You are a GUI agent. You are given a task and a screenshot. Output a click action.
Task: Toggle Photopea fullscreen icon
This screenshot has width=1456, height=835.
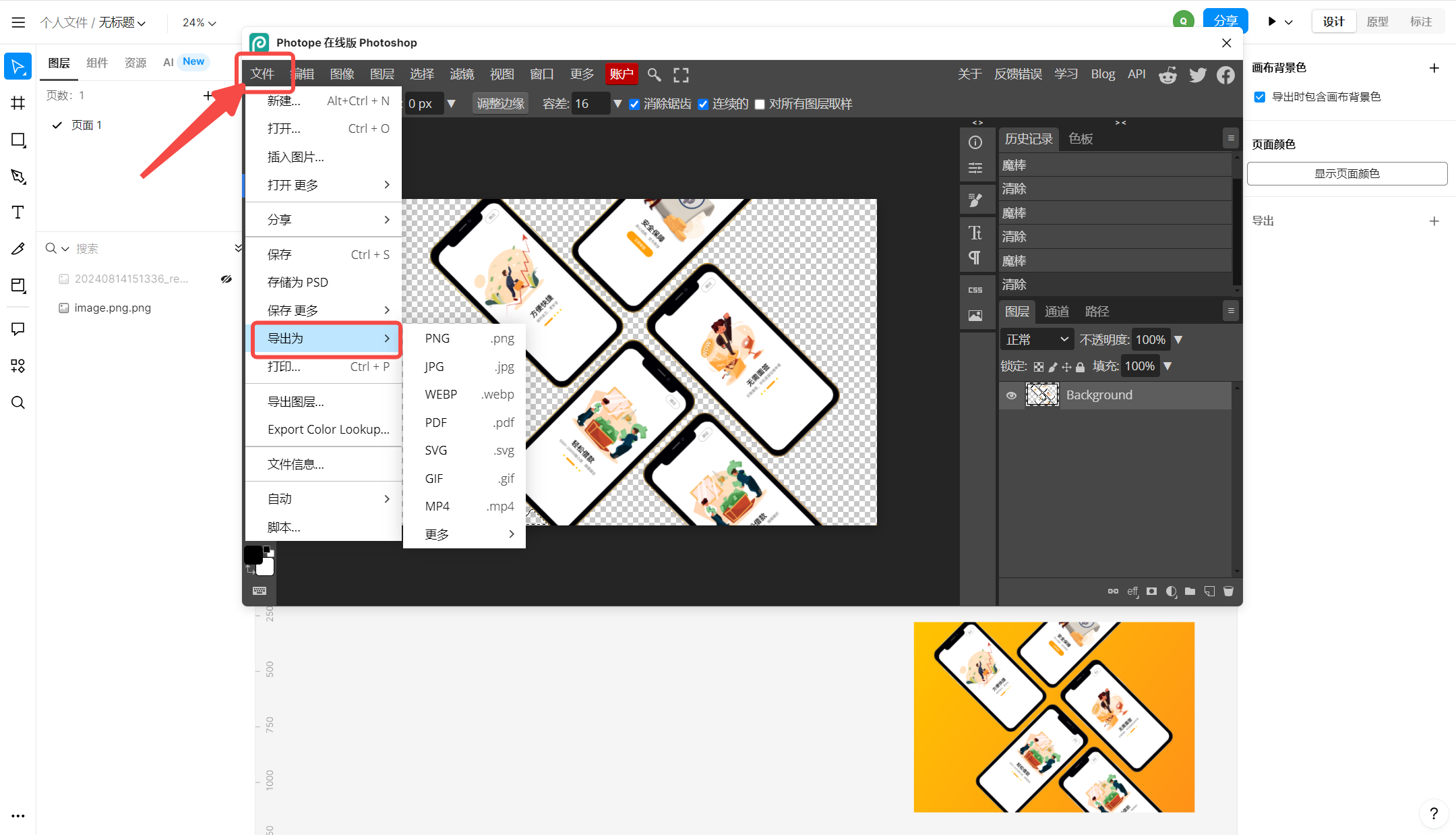[x=681, y=75]
